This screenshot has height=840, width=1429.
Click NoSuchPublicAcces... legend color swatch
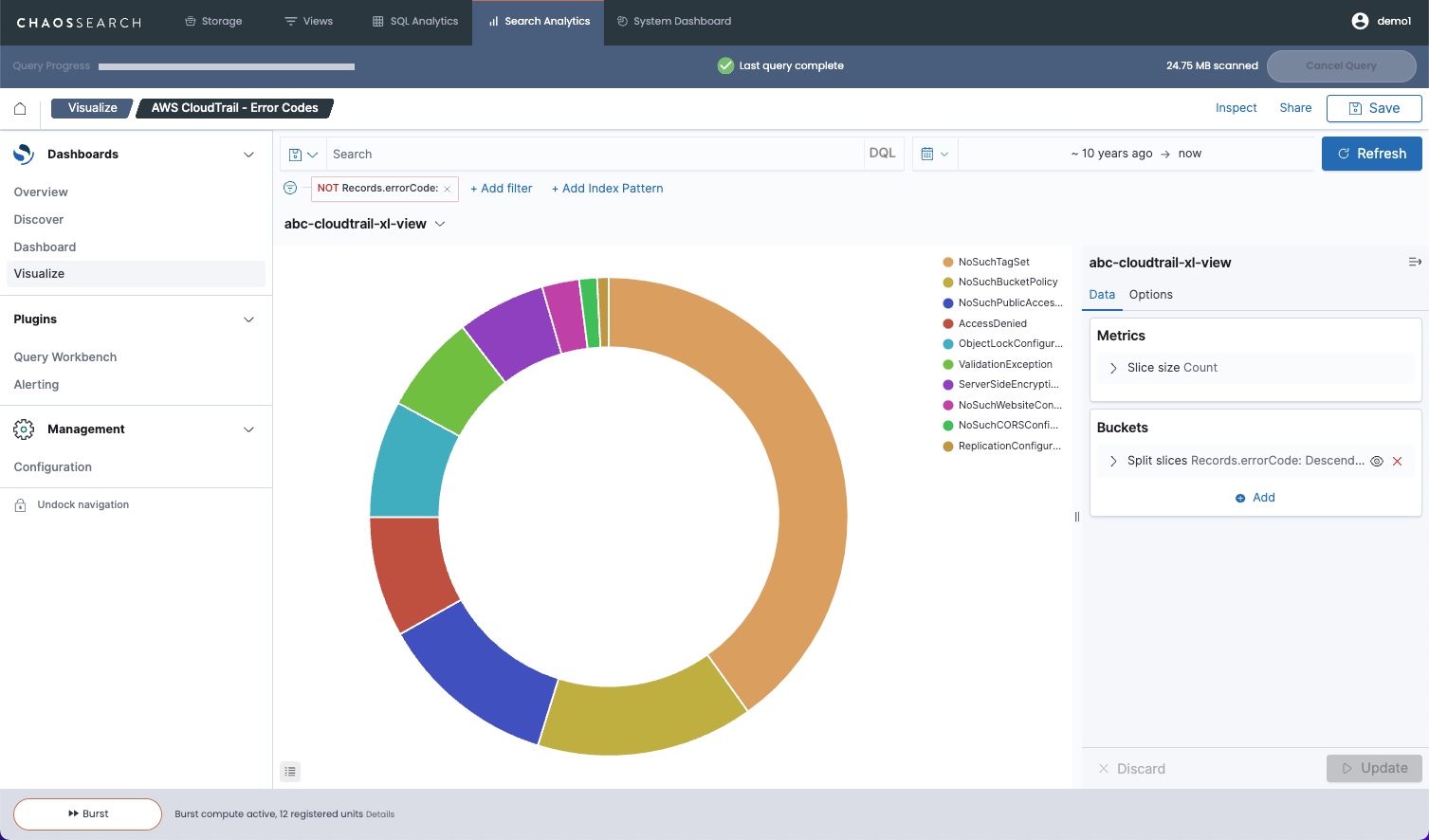[948, 303]
